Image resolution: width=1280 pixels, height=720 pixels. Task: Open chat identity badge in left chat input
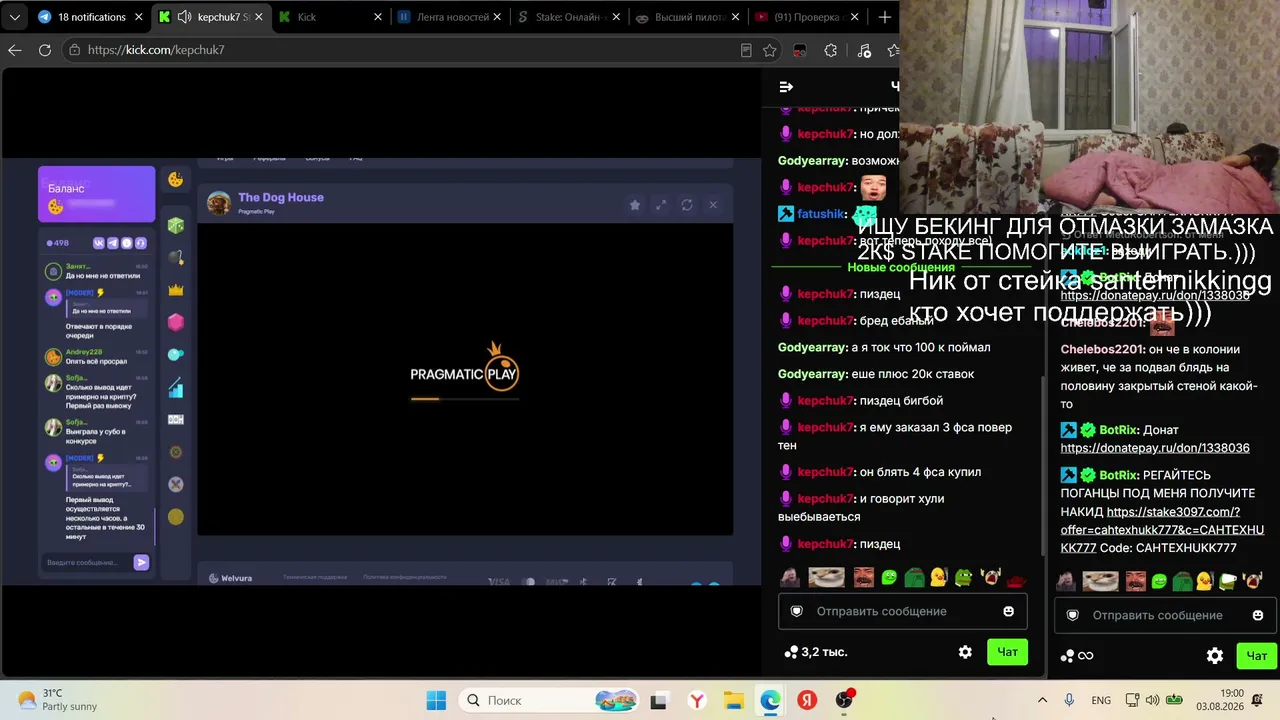coord(797,611)
